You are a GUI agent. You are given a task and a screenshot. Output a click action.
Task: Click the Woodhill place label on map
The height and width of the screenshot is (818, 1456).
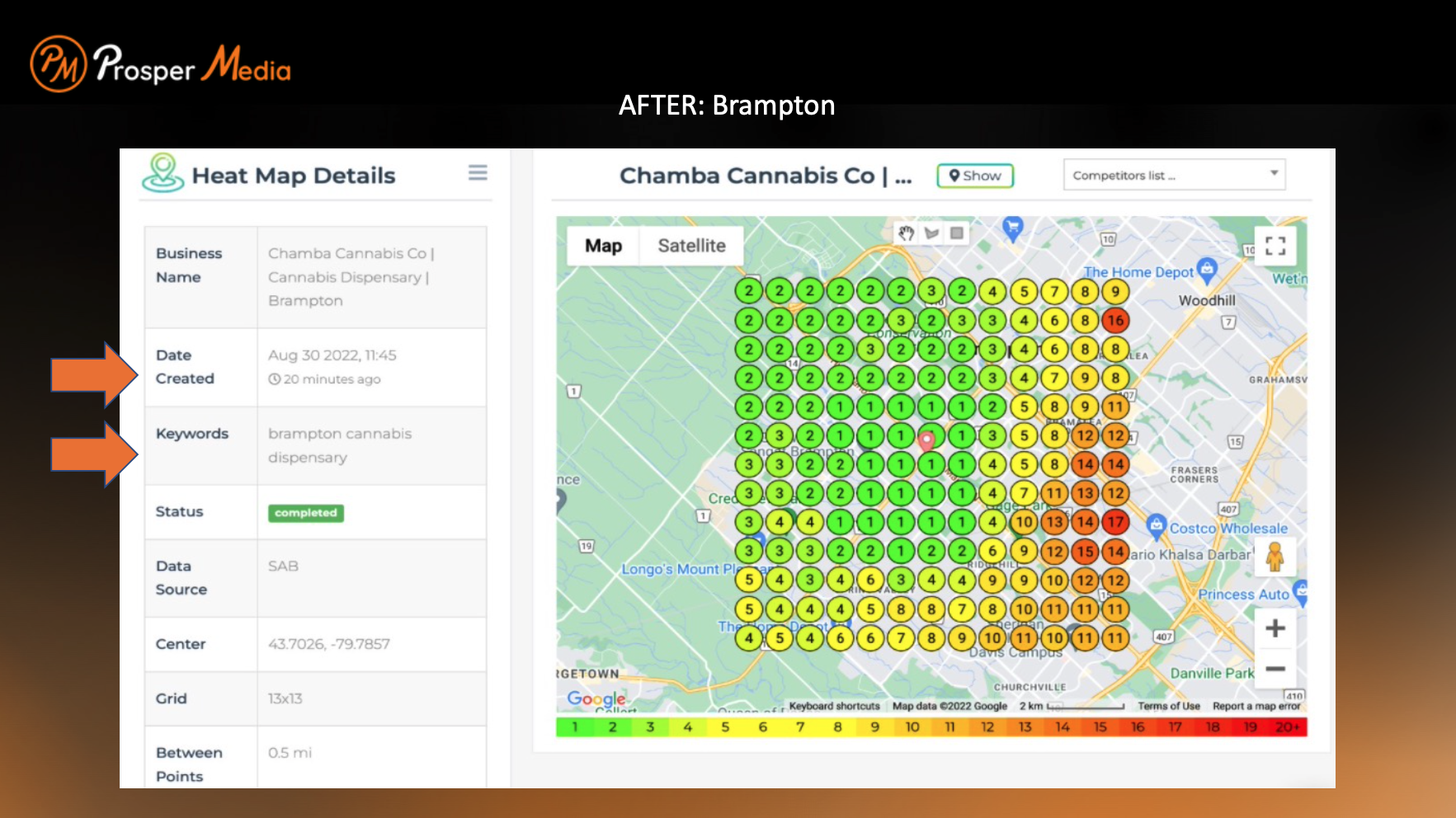point(1207,300)
